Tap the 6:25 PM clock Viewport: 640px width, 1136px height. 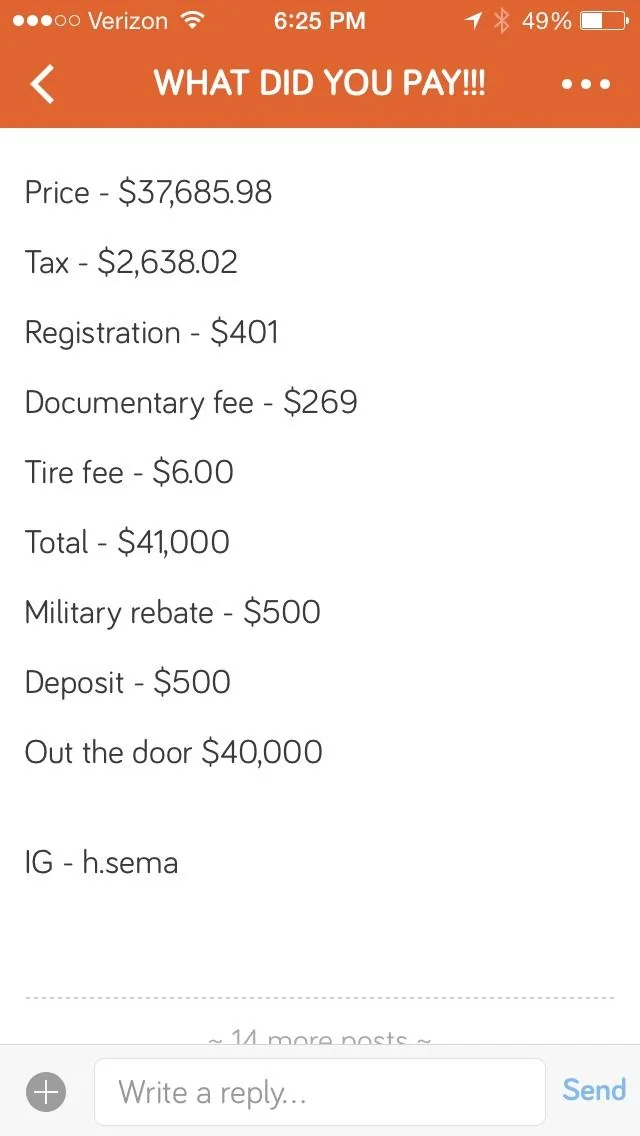click(320, 21)
